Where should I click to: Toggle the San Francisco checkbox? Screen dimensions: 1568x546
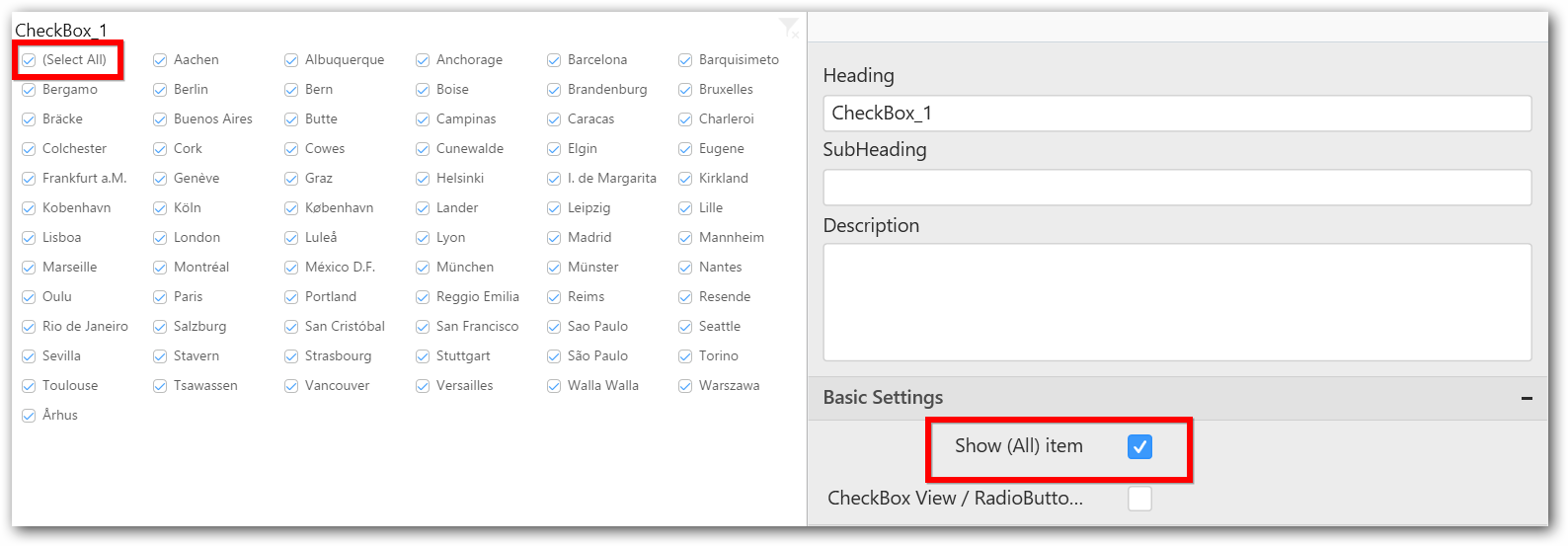coord(423,327)
